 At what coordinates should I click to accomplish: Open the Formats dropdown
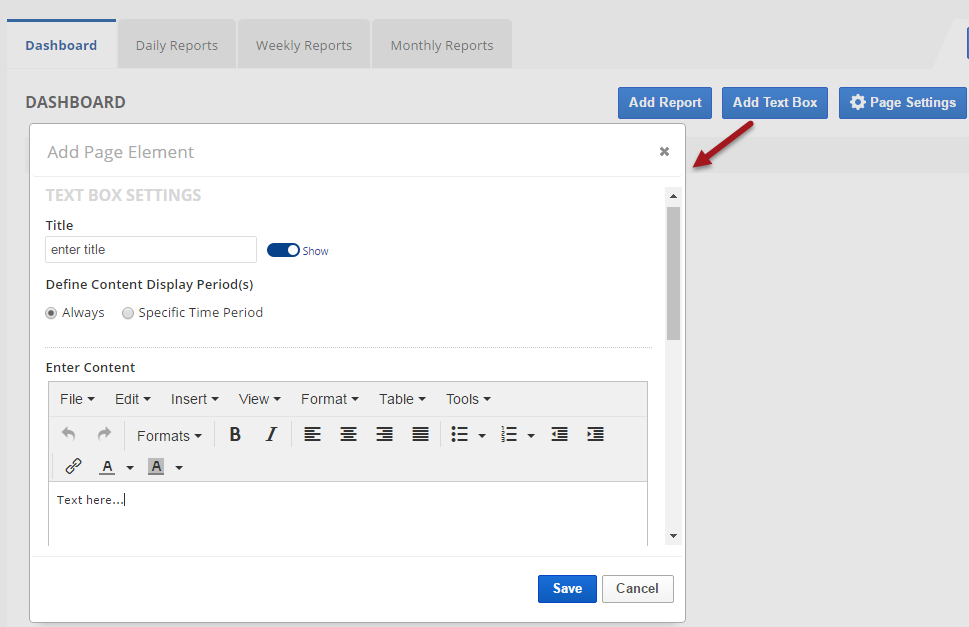[169, 436]
